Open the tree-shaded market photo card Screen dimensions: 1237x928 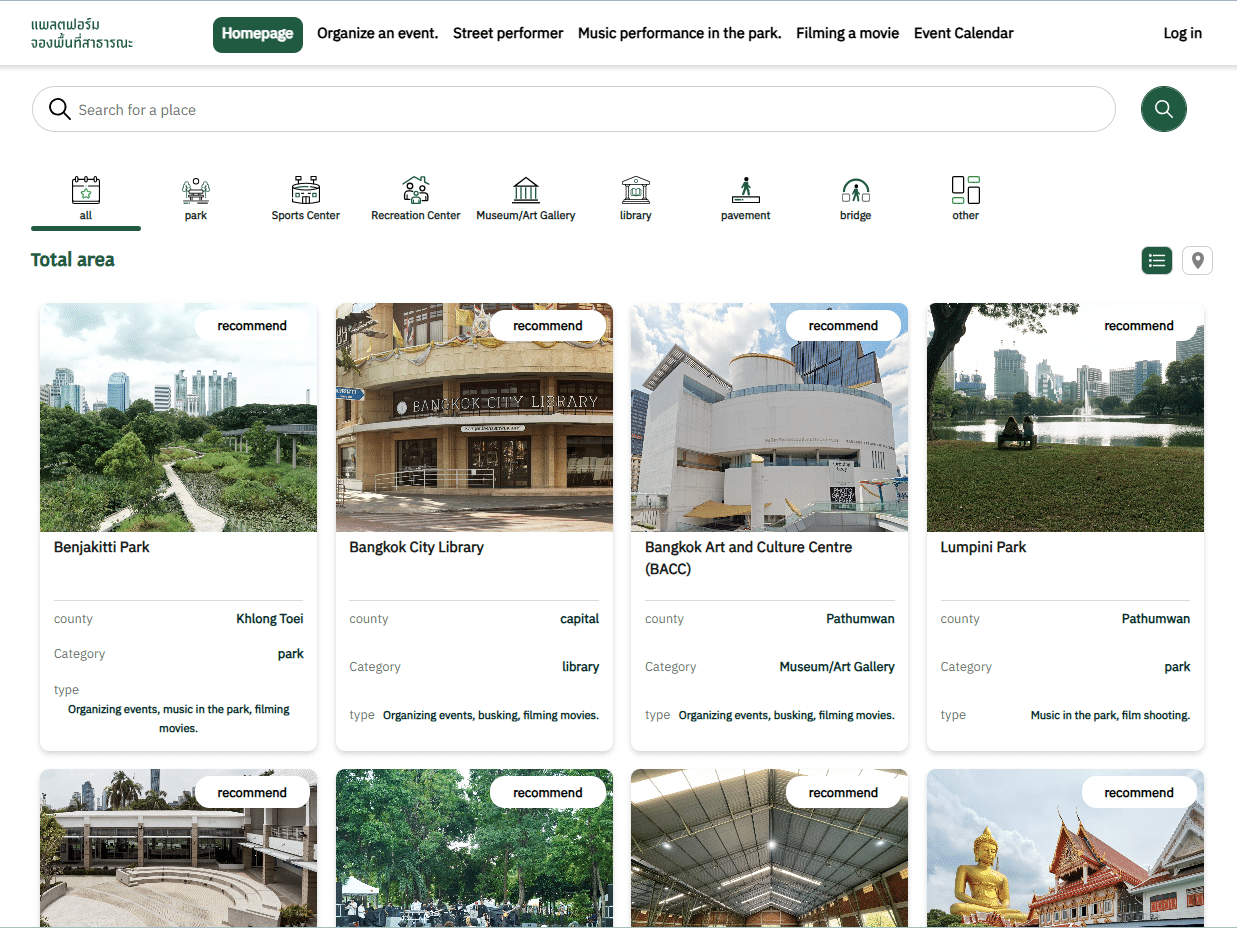pos(474,848)
